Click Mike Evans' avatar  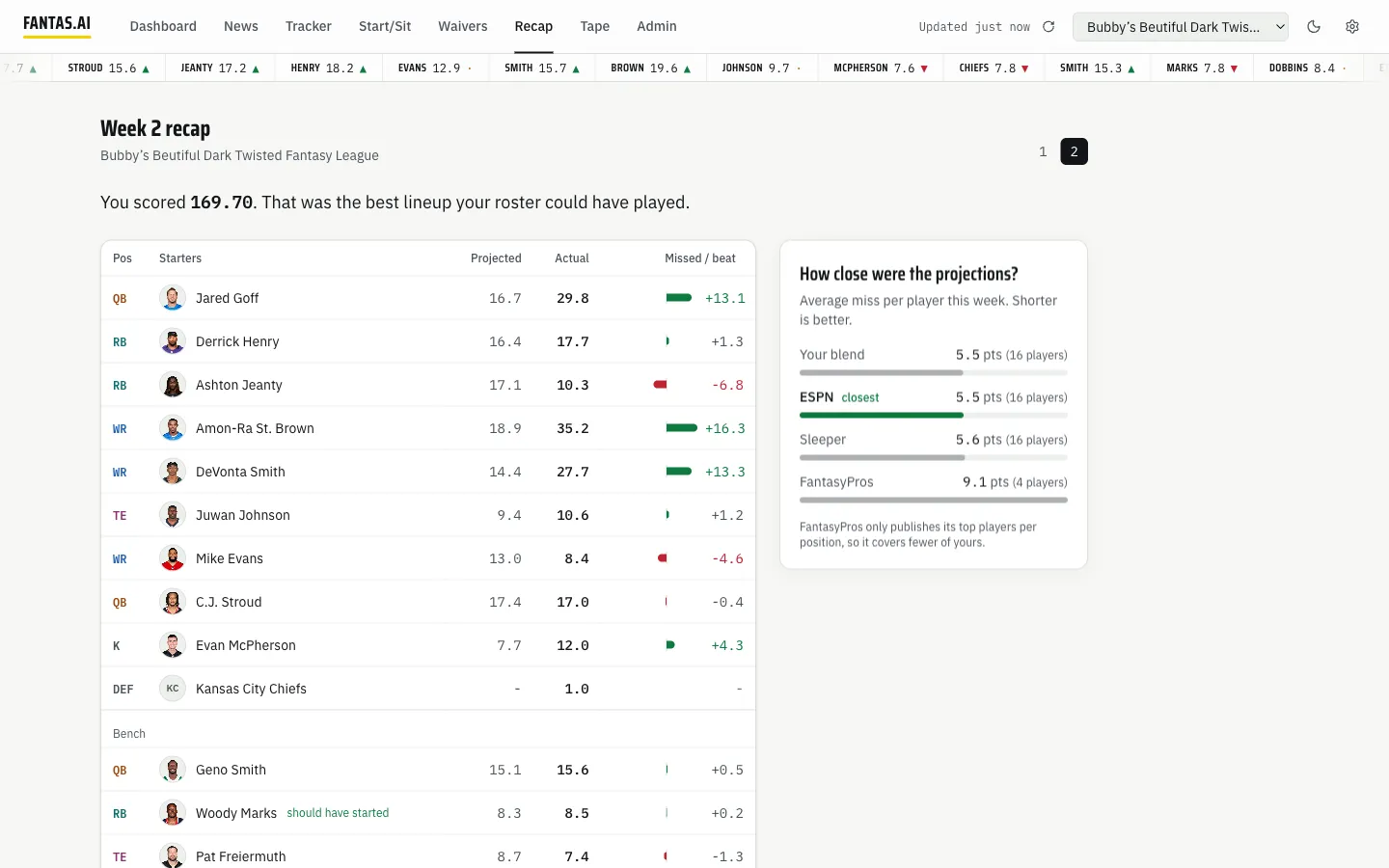coord(173,558)
